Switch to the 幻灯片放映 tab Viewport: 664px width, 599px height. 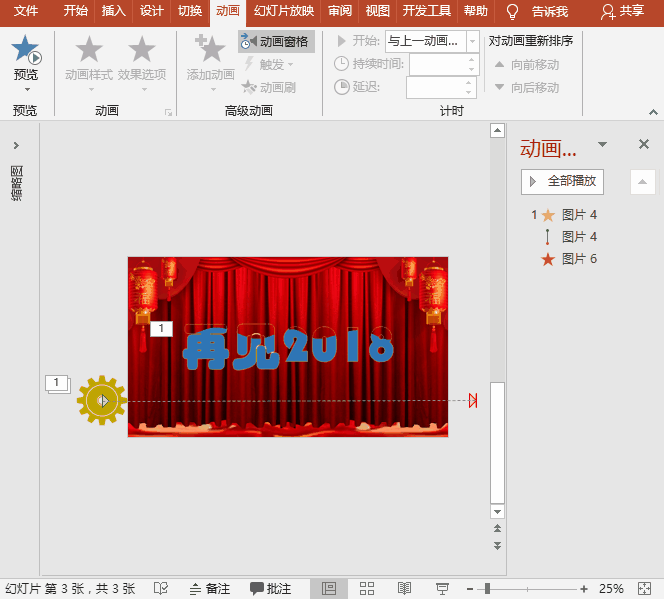[284, 11]
